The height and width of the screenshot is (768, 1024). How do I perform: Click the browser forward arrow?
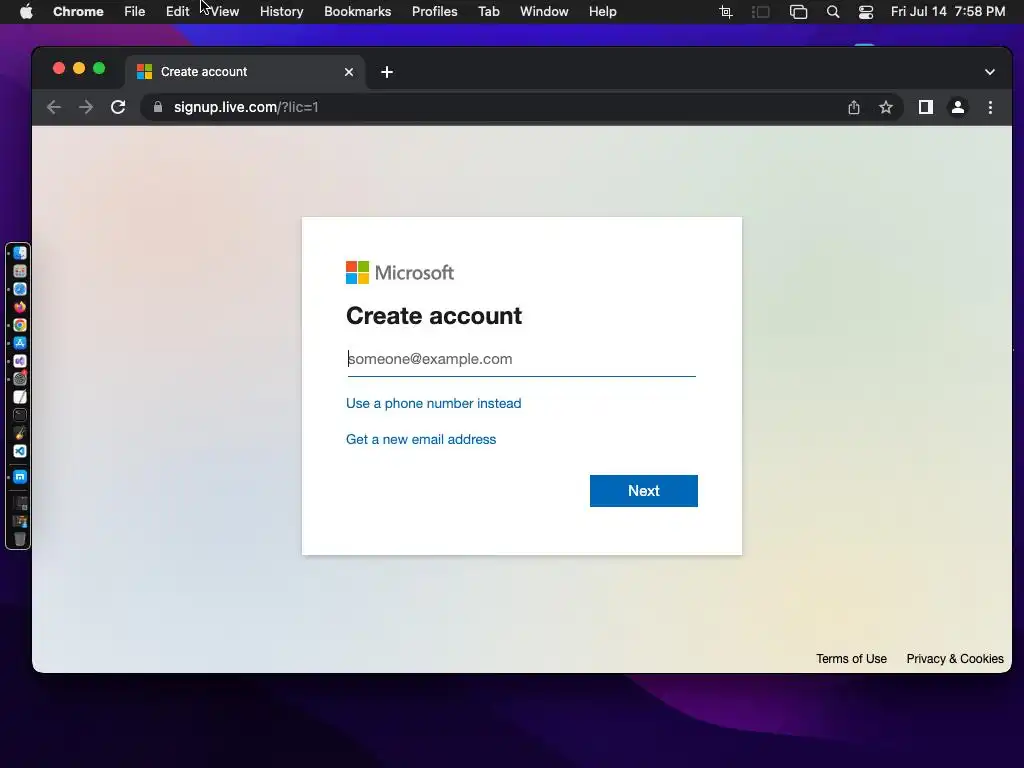(86, 107)
